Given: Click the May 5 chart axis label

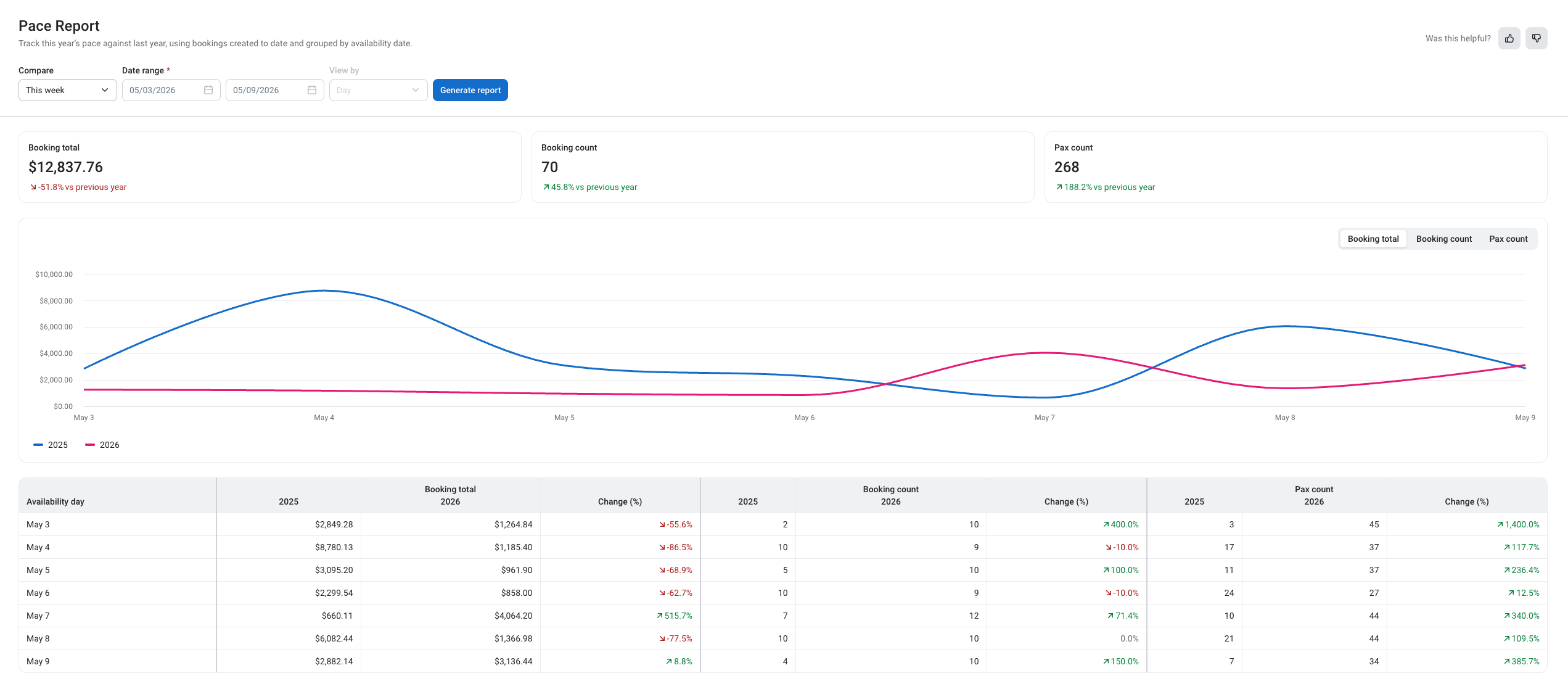Looking at the screenshot, I should tap(564, 418).
